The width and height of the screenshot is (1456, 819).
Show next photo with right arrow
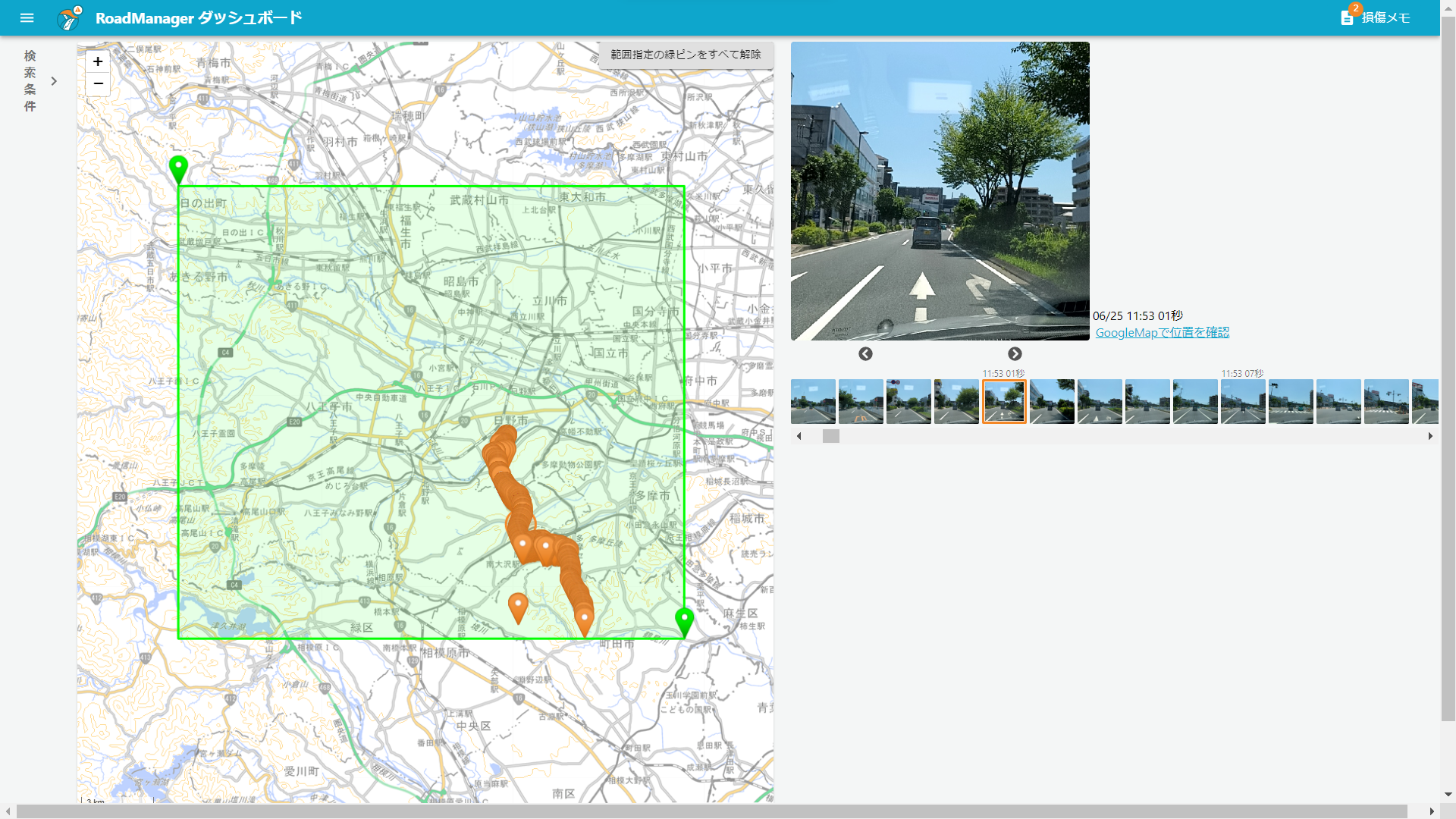(x=1015, y=354)
